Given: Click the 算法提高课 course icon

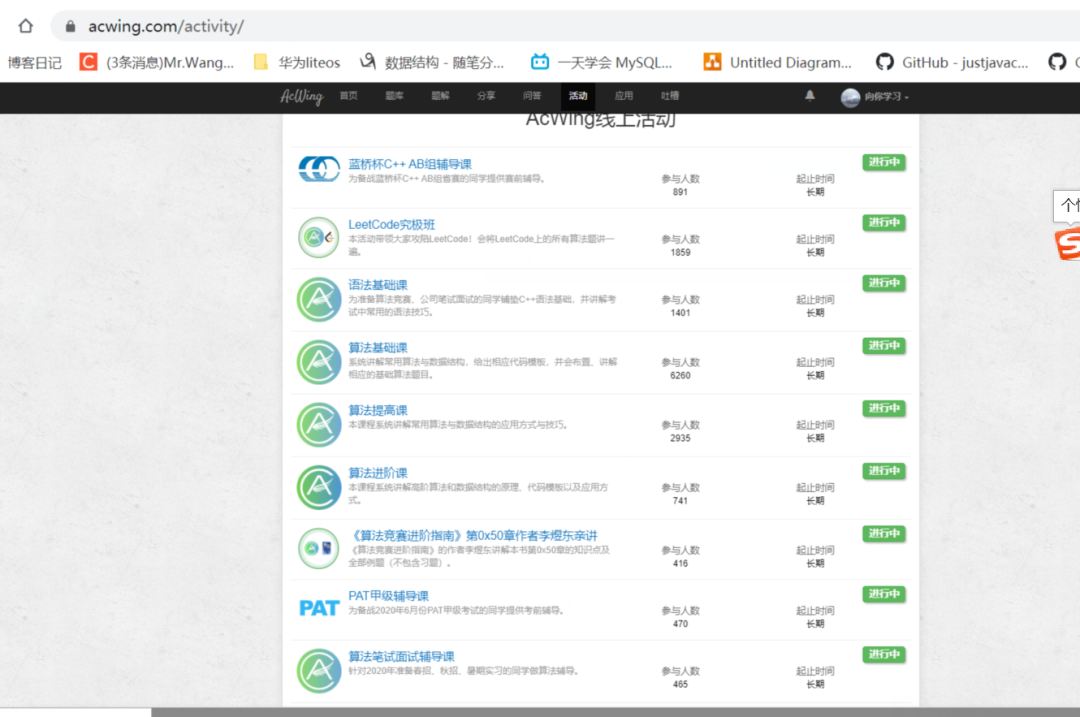Looking at the screenshot, I should pyautogui.click(x=319, y=424).
